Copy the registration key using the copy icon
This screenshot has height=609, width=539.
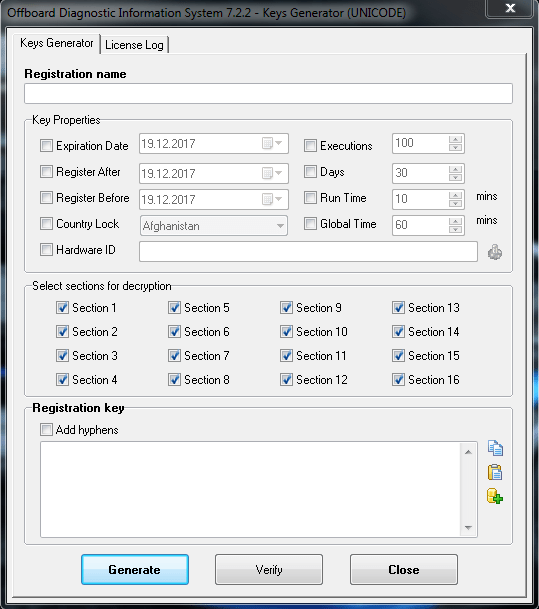495,448
